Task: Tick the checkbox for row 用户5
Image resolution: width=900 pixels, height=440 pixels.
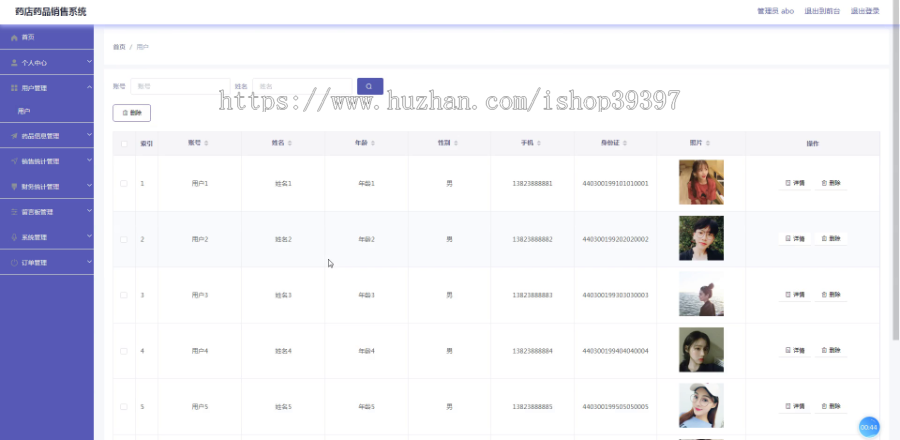Action: [x=124, y=406]
